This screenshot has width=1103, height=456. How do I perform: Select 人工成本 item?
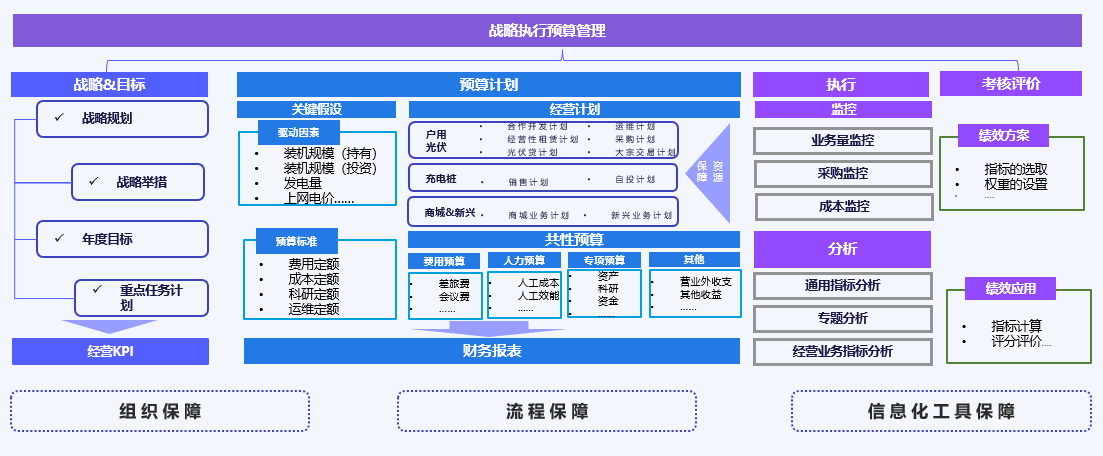(538, 283)
